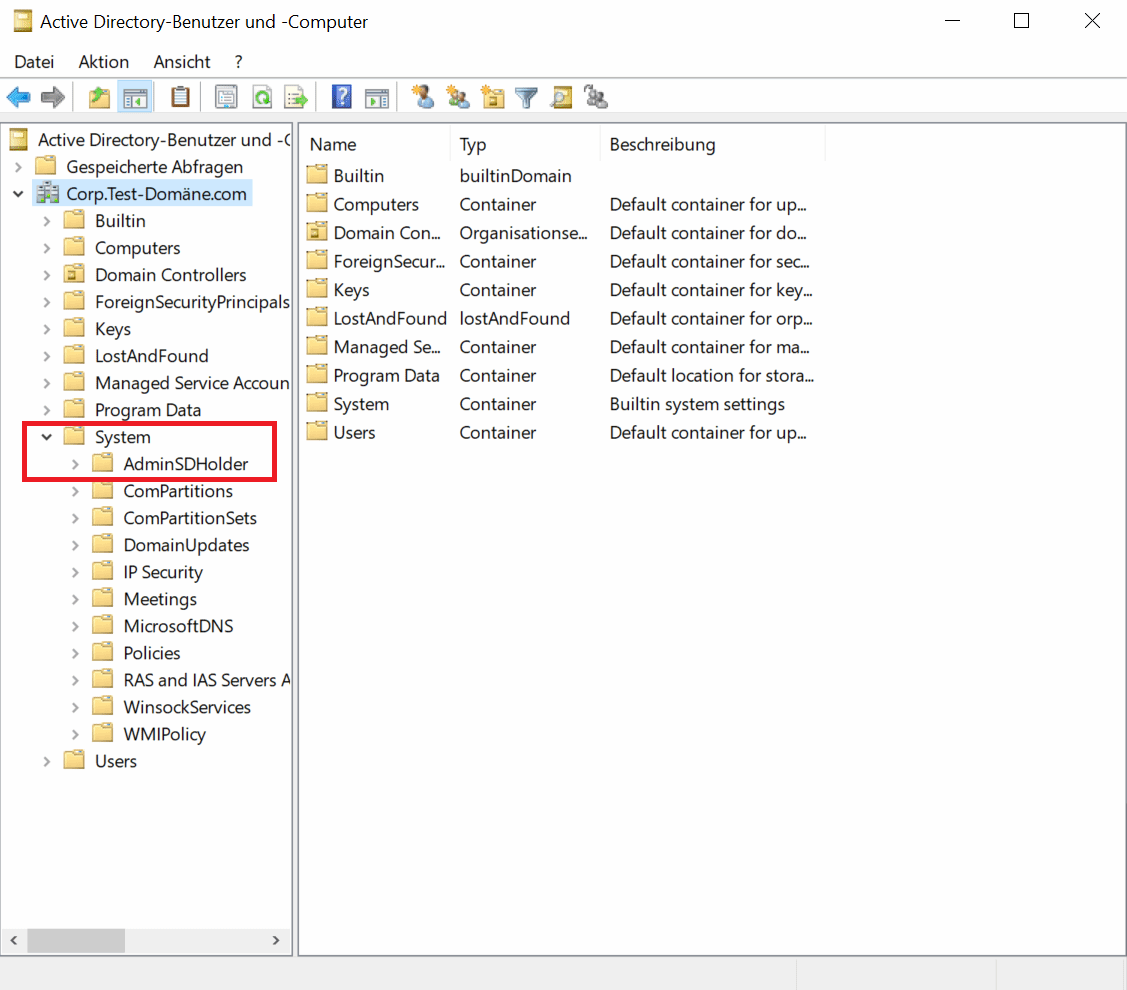Select MicrosoftDNS in the tree
Viewport: 1127px width, 990px height.
[x=178, y=626]
